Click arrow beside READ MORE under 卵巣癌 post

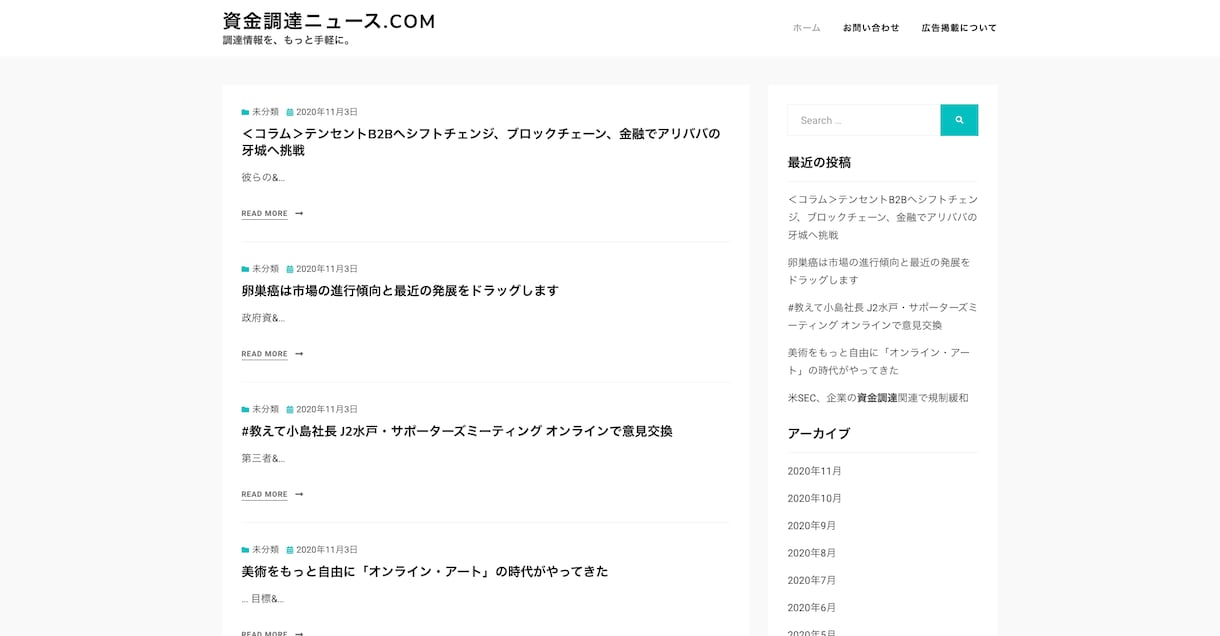[x=299, y=354]
